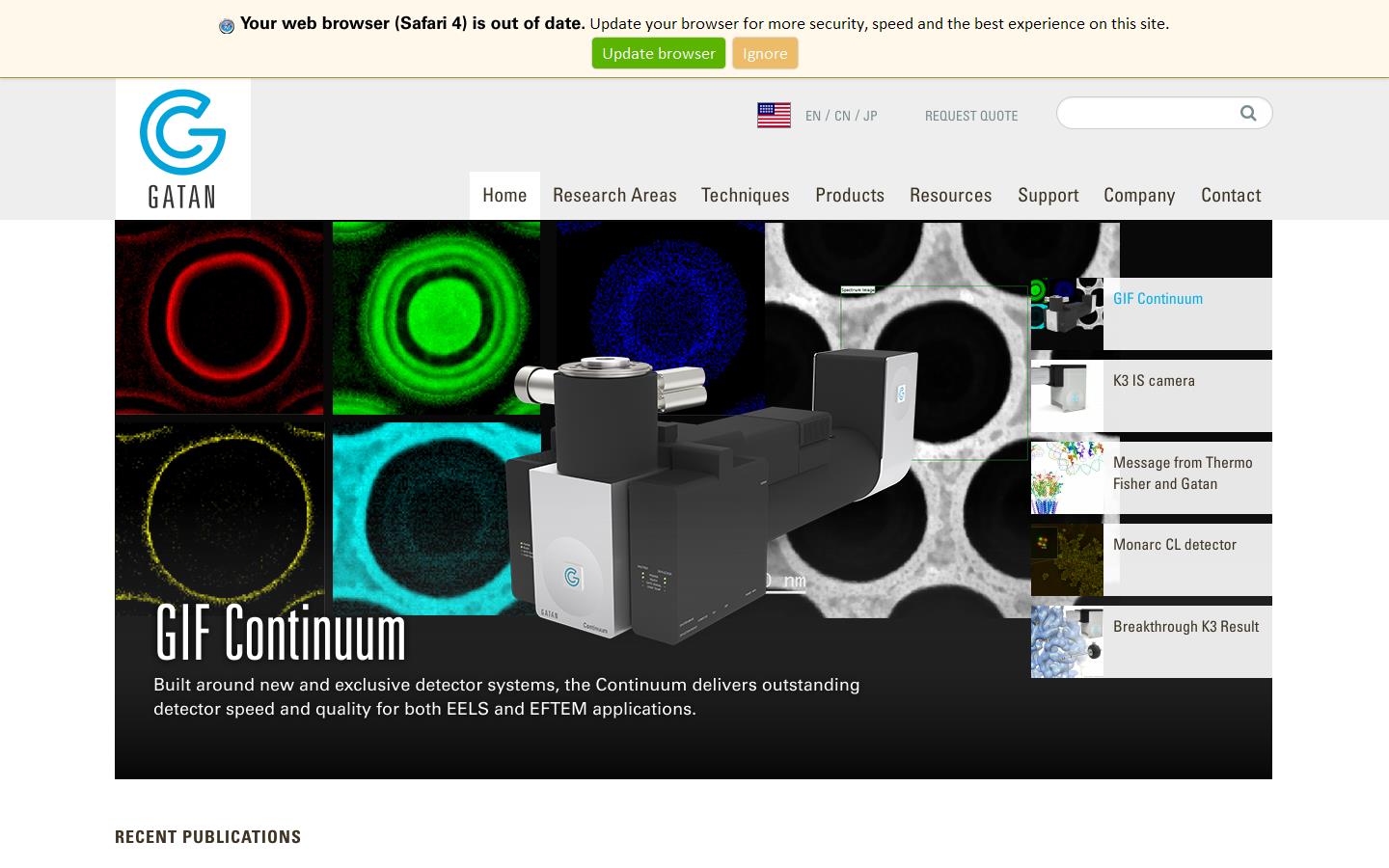Click the GIF Continuum hero heading
The height and width of the screenshot is (868, 1389).
(x=281, y=634)
